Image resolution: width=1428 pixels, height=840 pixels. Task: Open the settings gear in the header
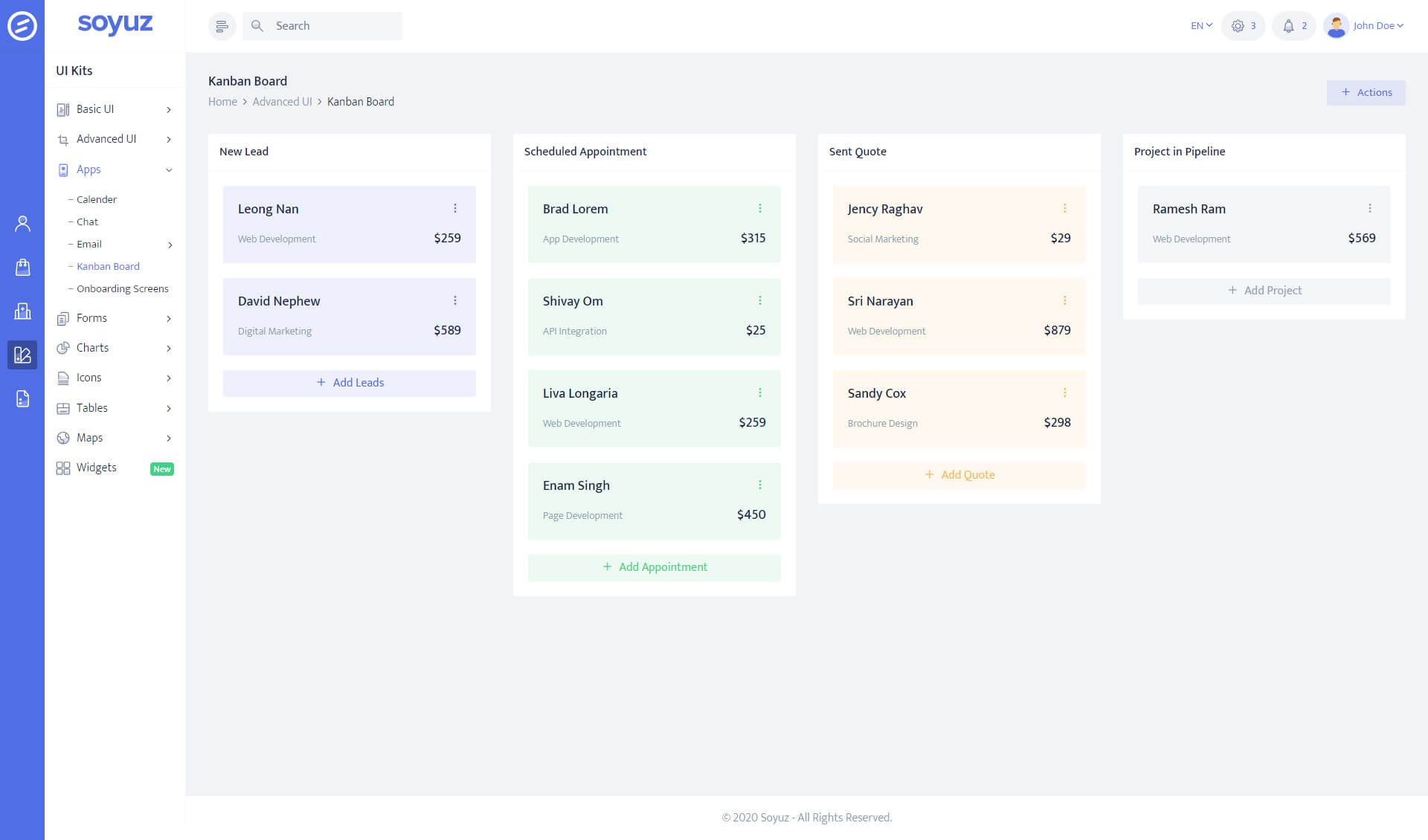pos(1237,25)
